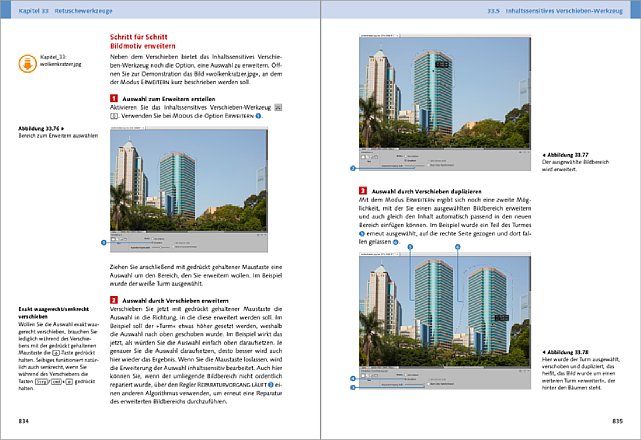The image size is (641, 440).
Task: Click the step heading 'Auswahl durch Verschieben duplizieren'
Action: [426, 191]
